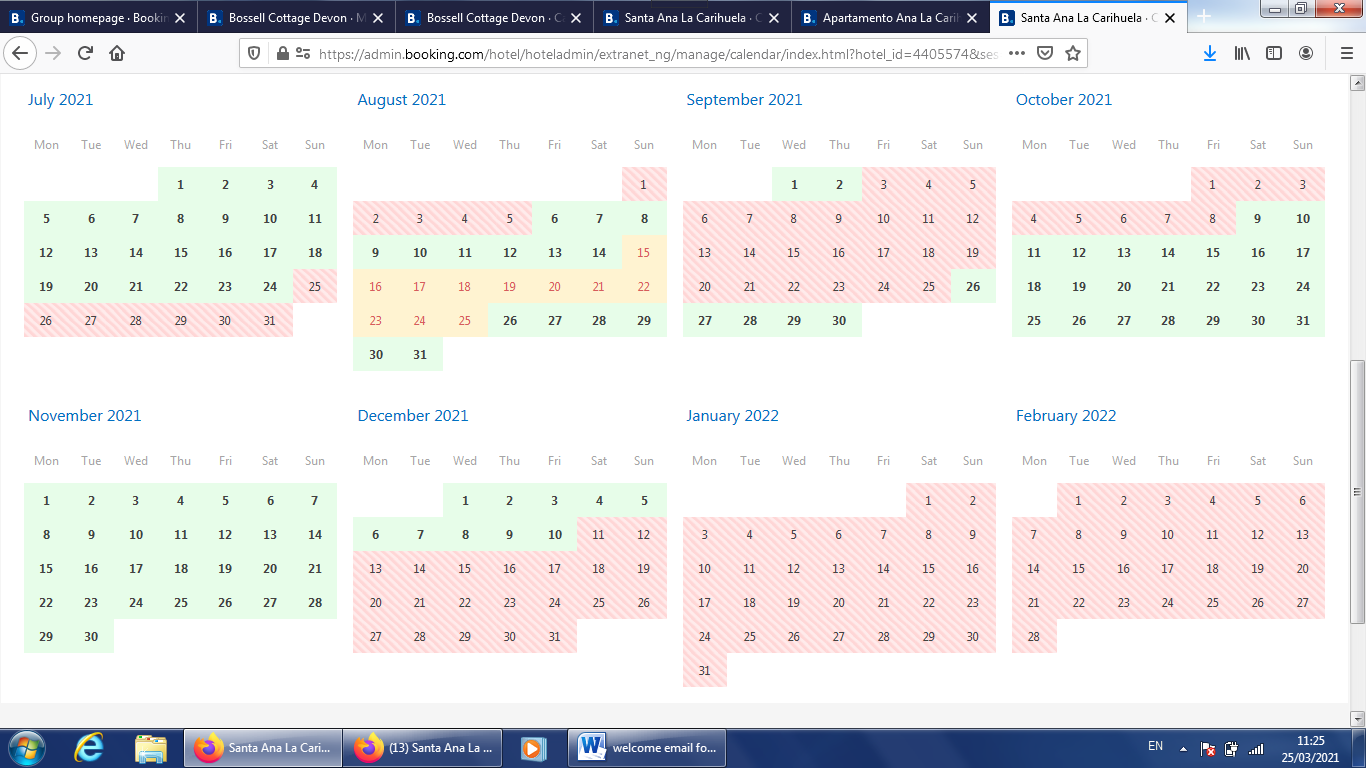Click the browser Reload page icon
Screen dimensions: 1366x768
85,53
